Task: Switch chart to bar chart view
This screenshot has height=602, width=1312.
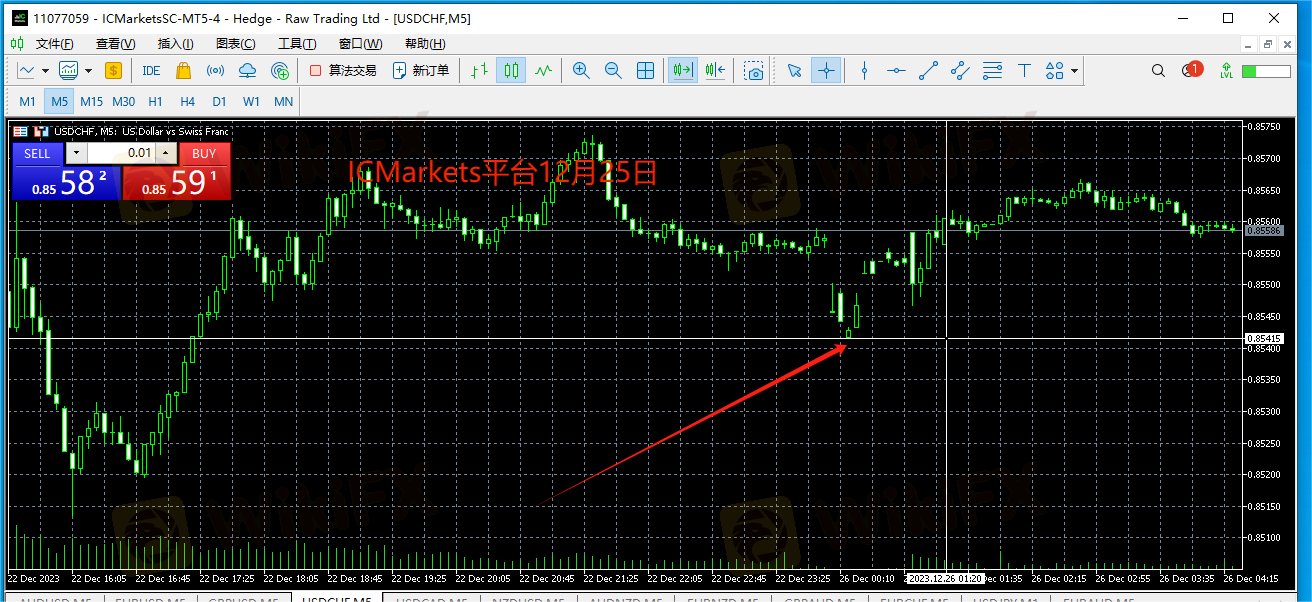Action: tap(479, 70)
